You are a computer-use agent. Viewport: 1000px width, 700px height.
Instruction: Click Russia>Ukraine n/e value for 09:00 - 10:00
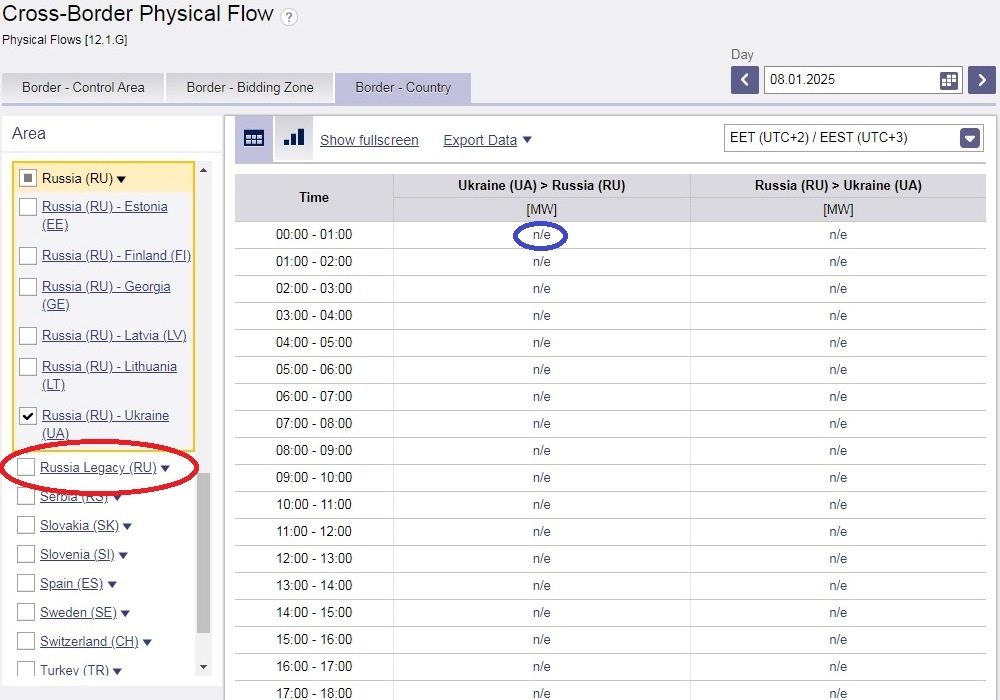click(838, 478)
